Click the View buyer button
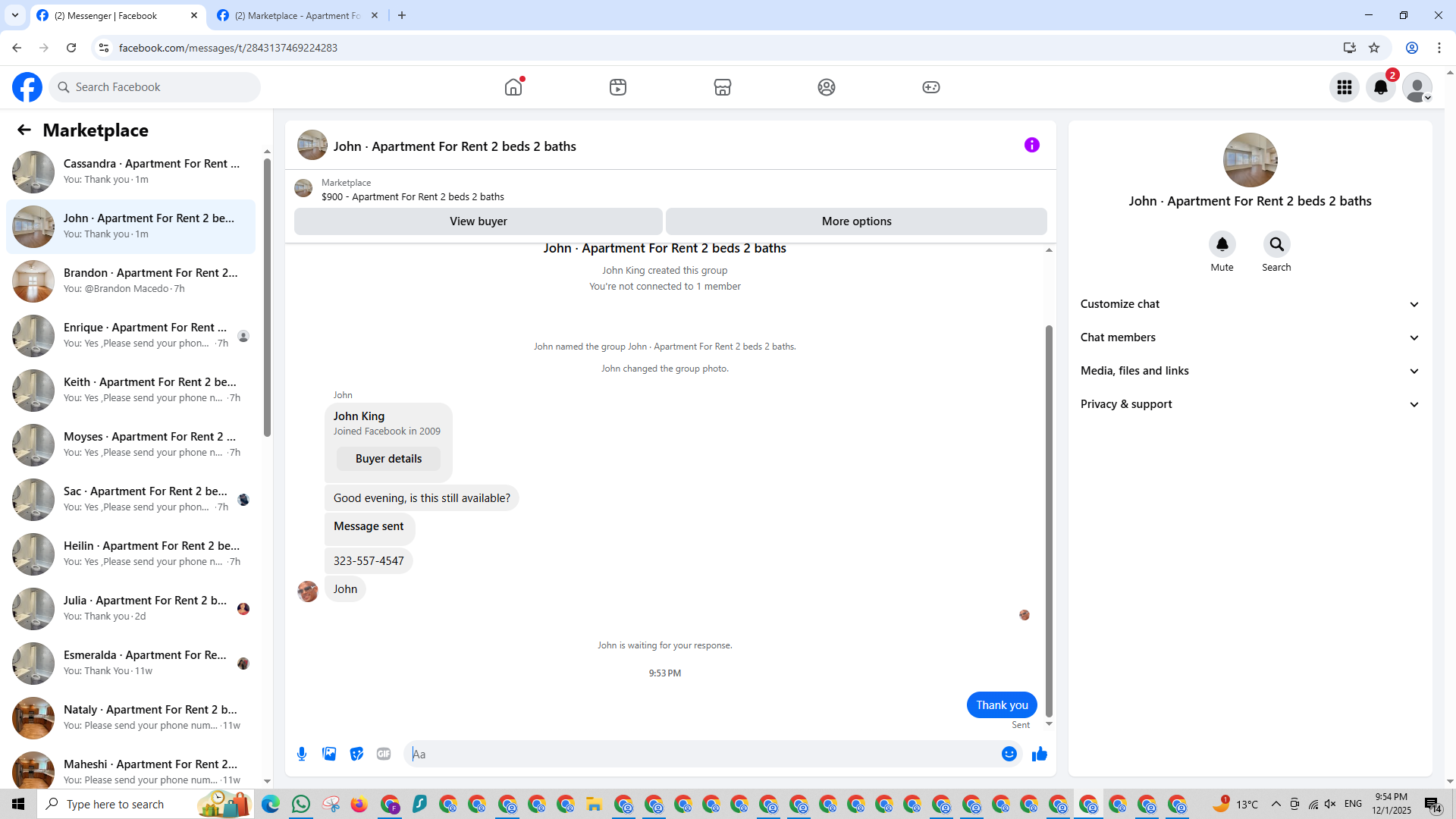The width and height of the screenshot is (1456, 819). pos(478,221)
